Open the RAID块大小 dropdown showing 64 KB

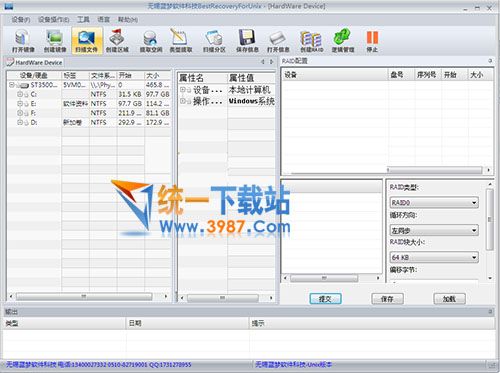[x=434, y=257]
